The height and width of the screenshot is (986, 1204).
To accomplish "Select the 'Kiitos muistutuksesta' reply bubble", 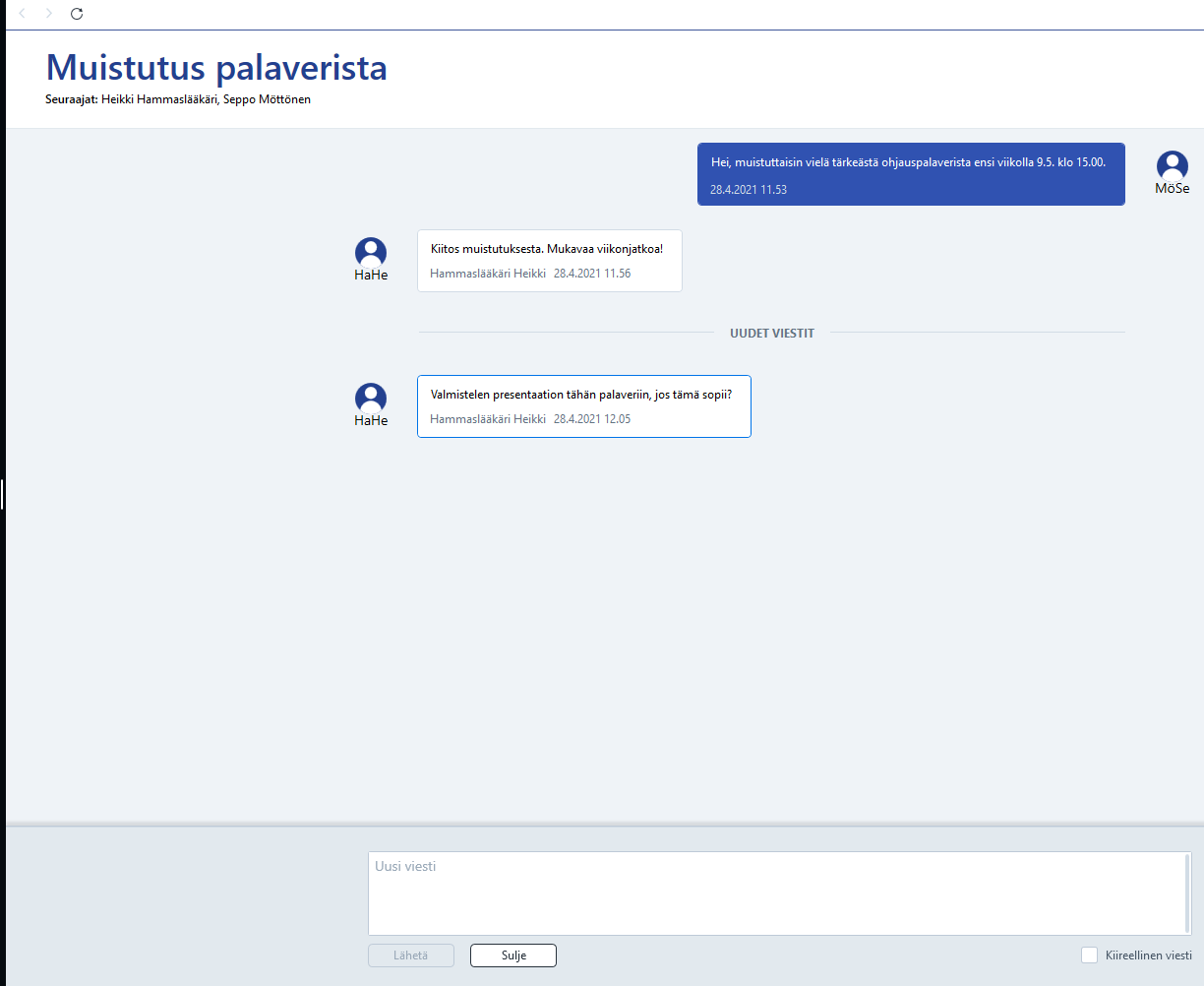I will [x=550, y=261].
